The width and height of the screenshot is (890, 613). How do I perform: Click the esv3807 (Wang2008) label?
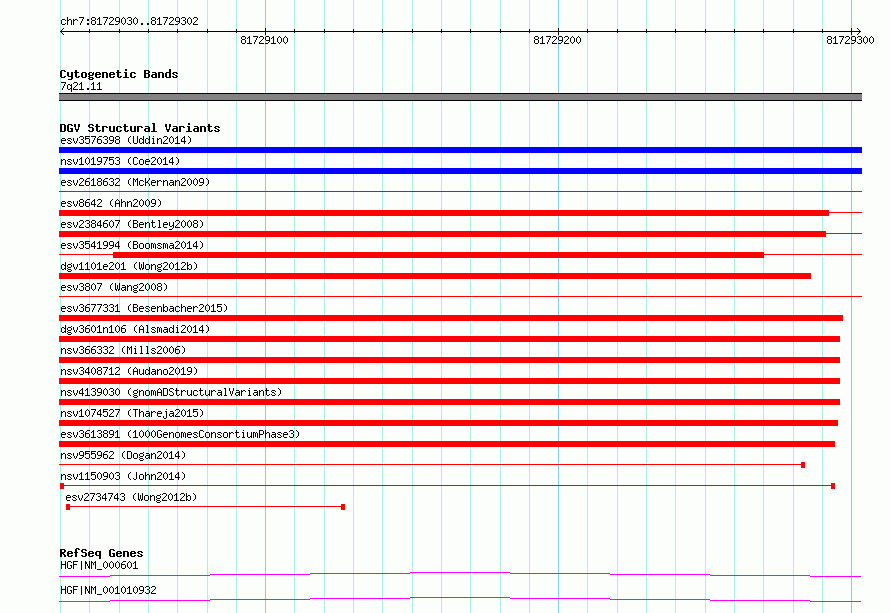[114, 287]
